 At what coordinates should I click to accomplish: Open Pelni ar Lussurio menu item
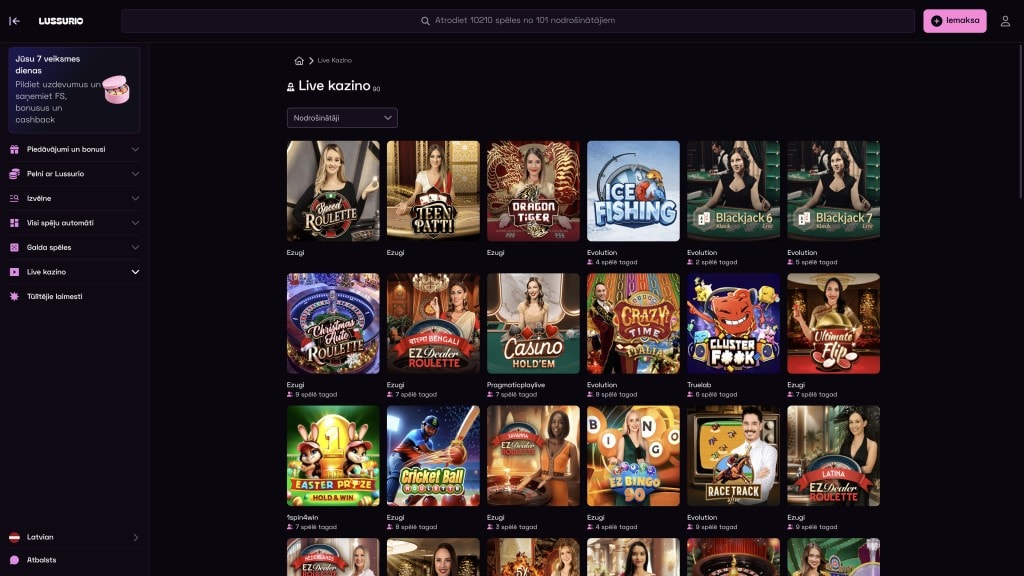click(x=74, y=174)
